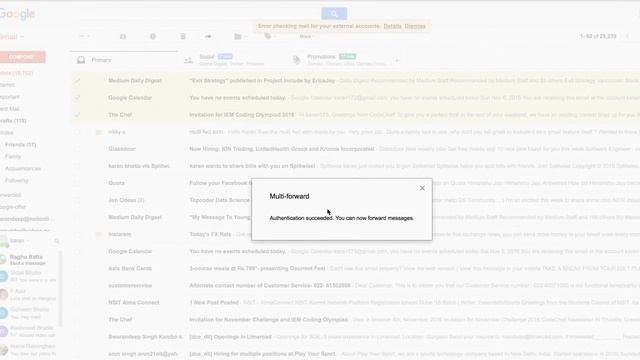Click the Primary tab inbox icon

pyautogui.click(x=81, y=60)
